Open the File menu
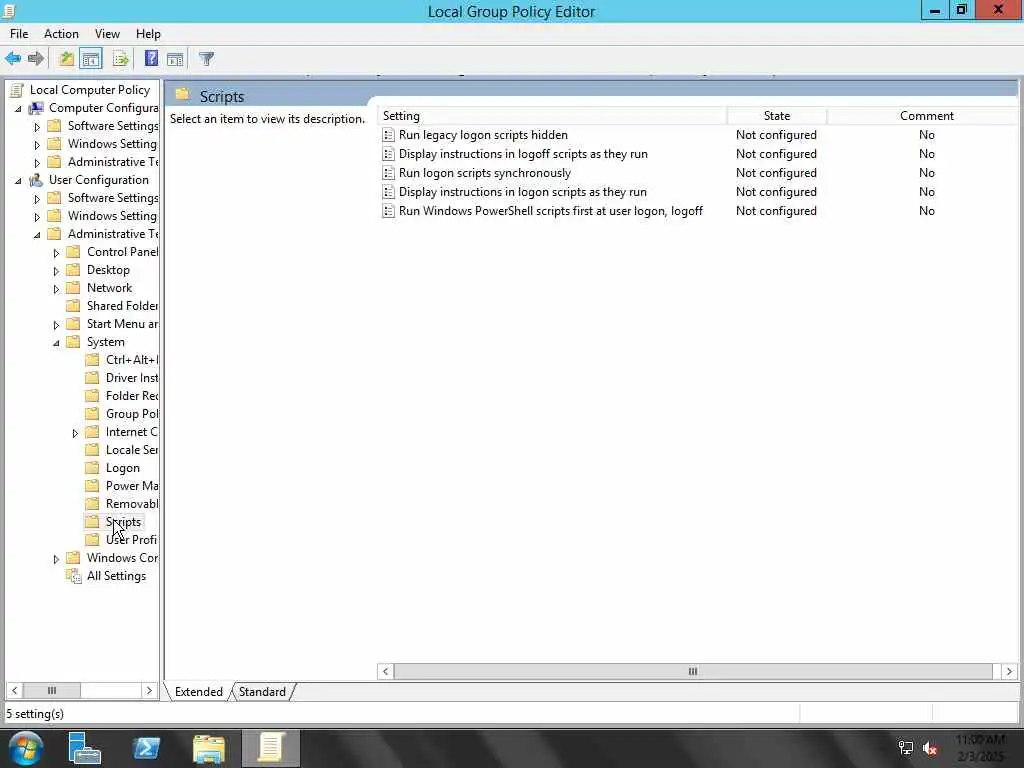The width and height of the screenshot is (1024, 768). pos(19,34)
